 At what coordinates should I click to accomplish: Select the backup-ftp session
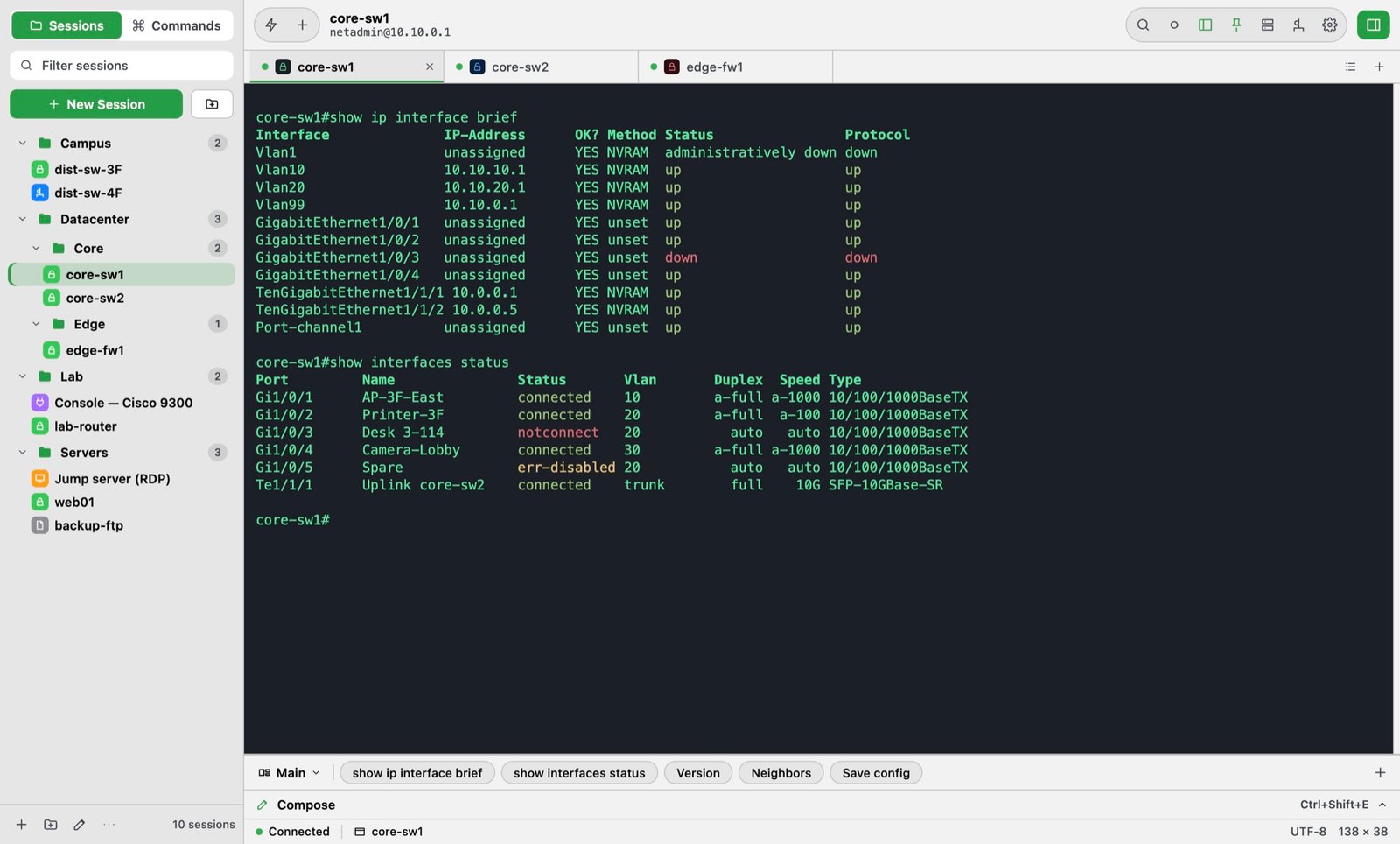pos(122,525)
